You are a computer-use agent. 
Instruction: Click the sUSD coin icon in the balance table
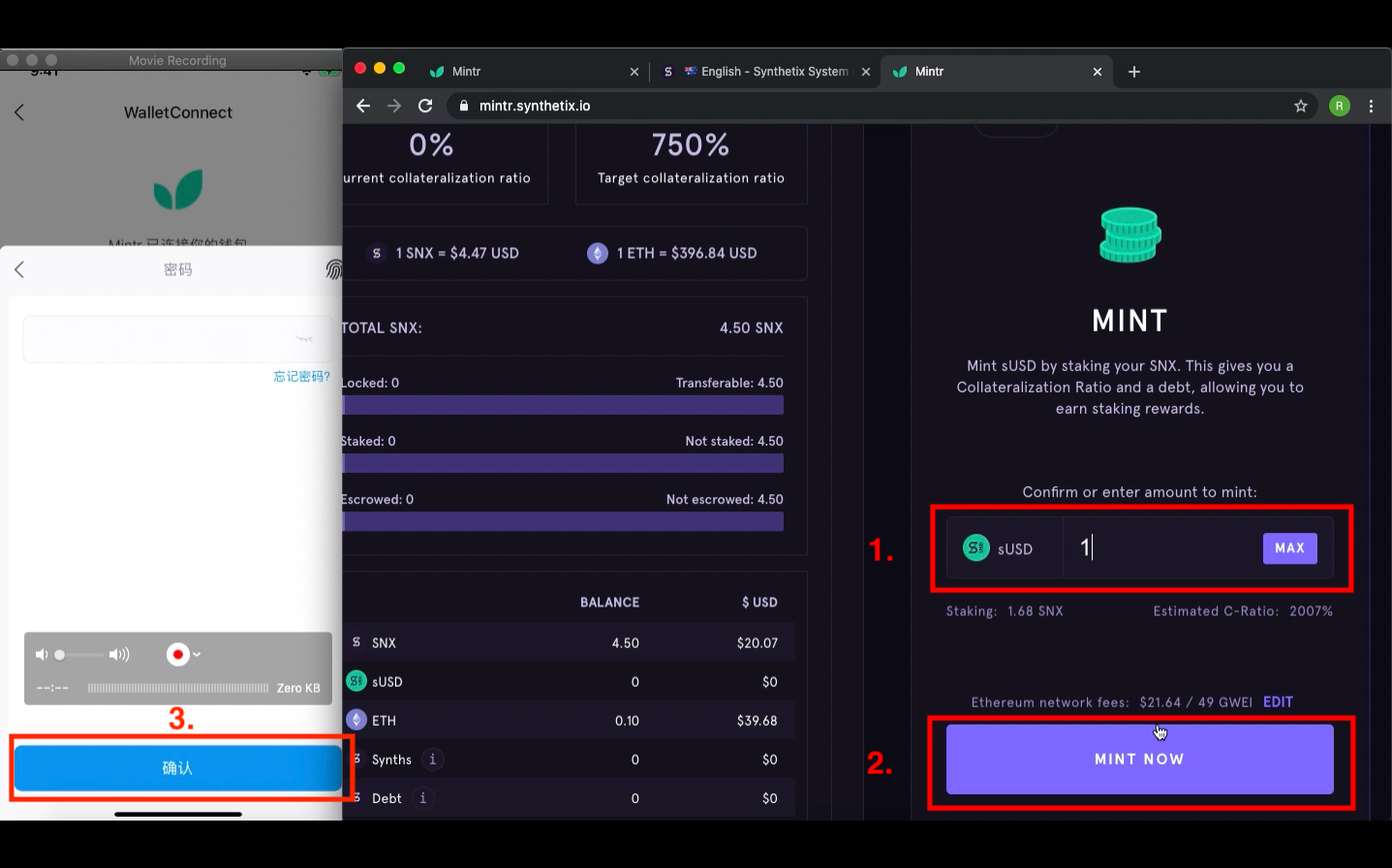click(x=356, y=681)
